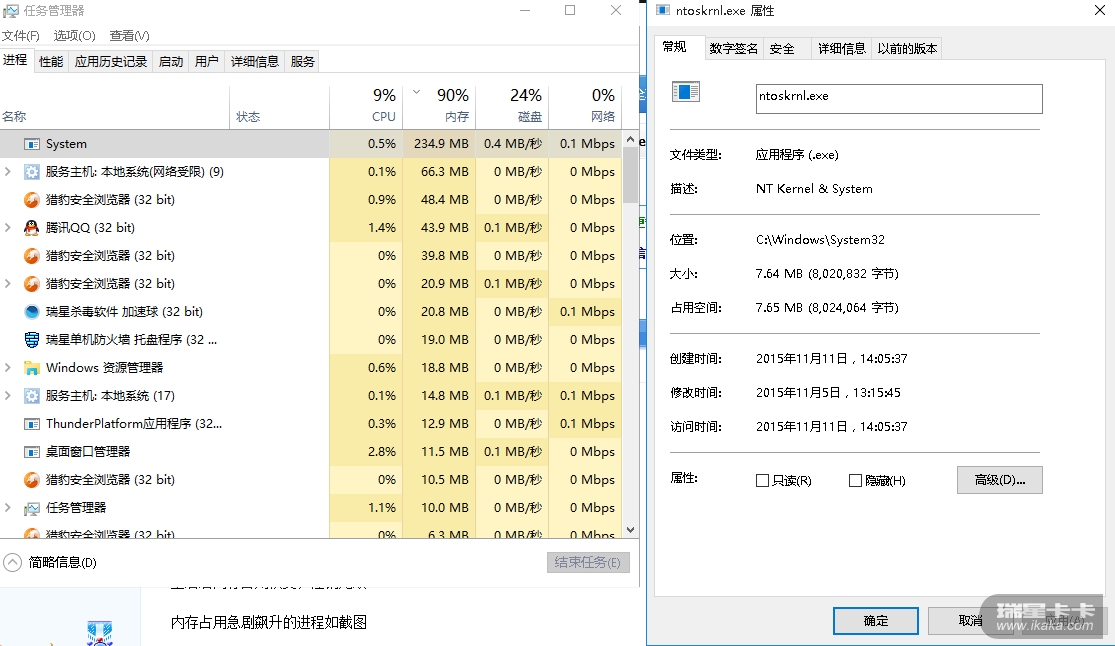Click the ntoskrnl.exe properties title bar icon

pos(663,10)
